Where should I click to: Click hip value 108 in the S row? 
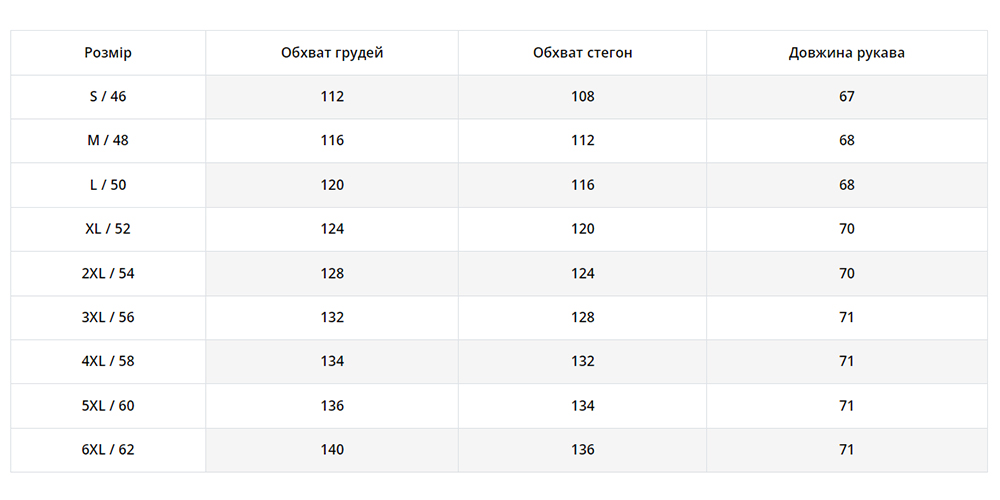(x=582, y=97)
